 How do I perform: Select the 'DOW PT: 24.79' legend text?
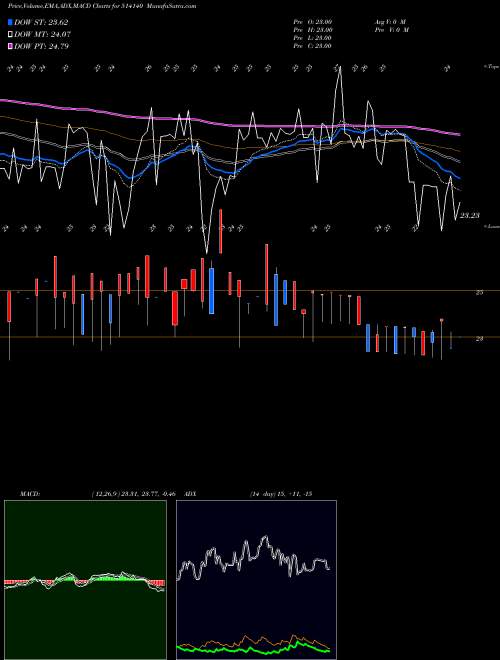click(x=41, y=47)
